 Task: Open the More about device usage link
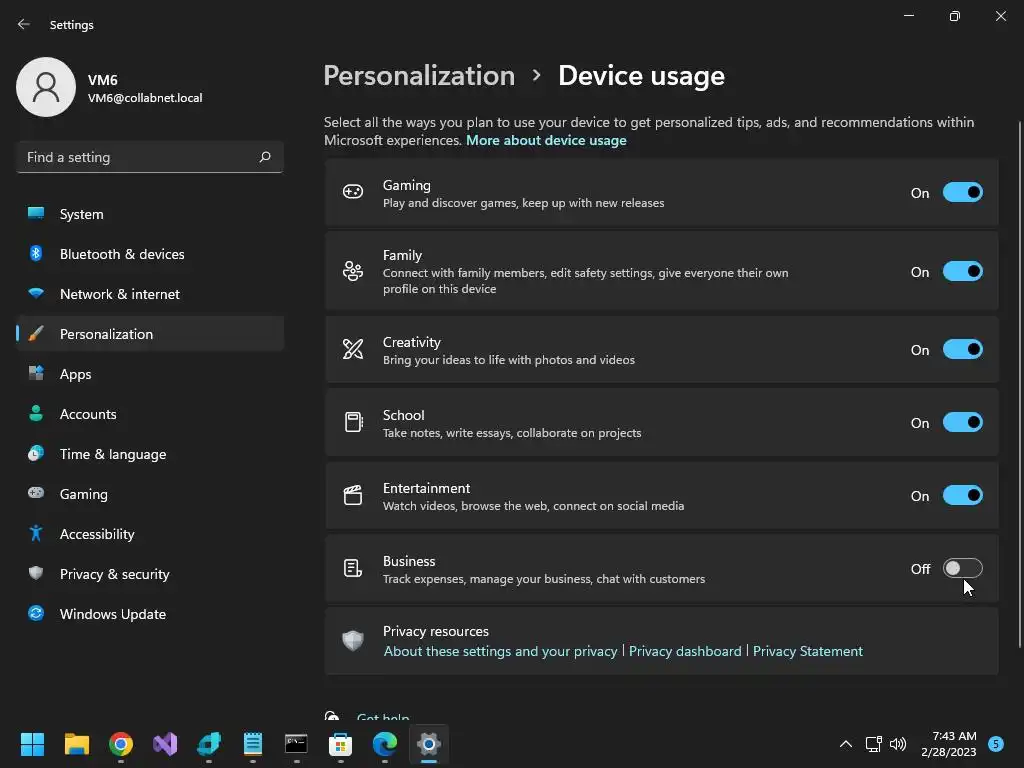(x=546, y=140)
